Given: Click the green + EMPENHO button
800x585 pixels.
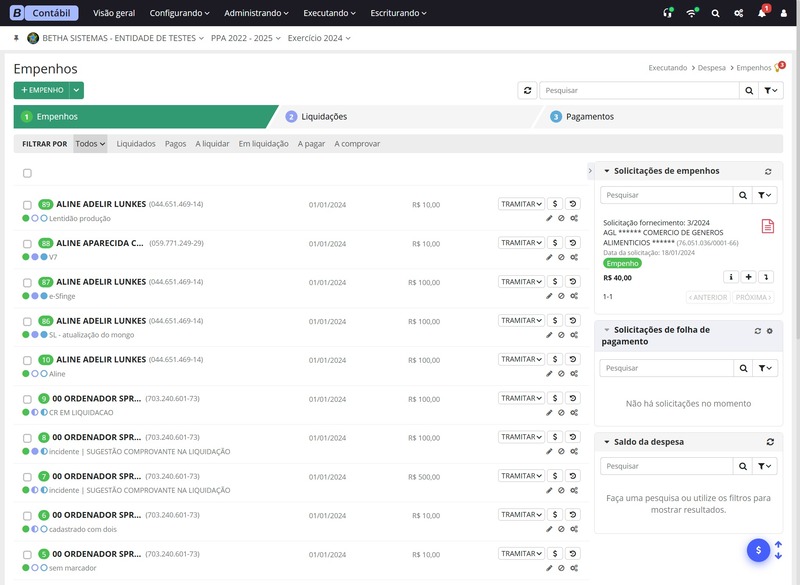Looking at the screenshot, I should click(41, 90).
